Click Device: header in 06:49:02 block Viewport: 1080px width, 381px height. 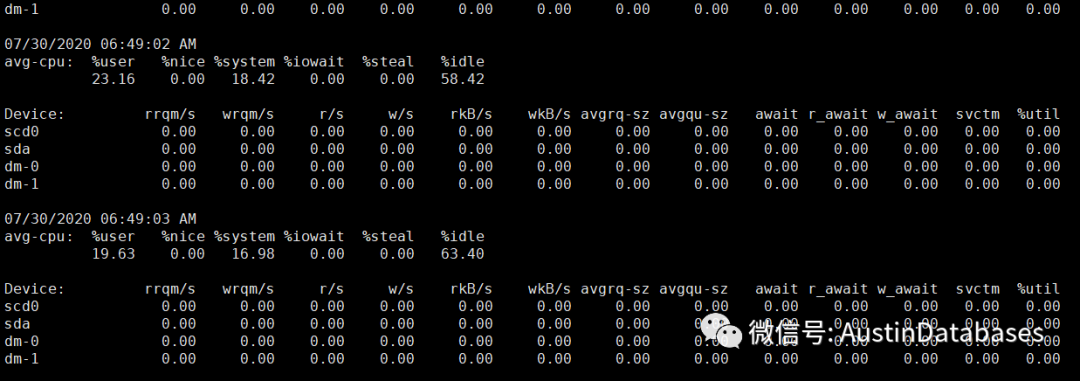(34, 114)
